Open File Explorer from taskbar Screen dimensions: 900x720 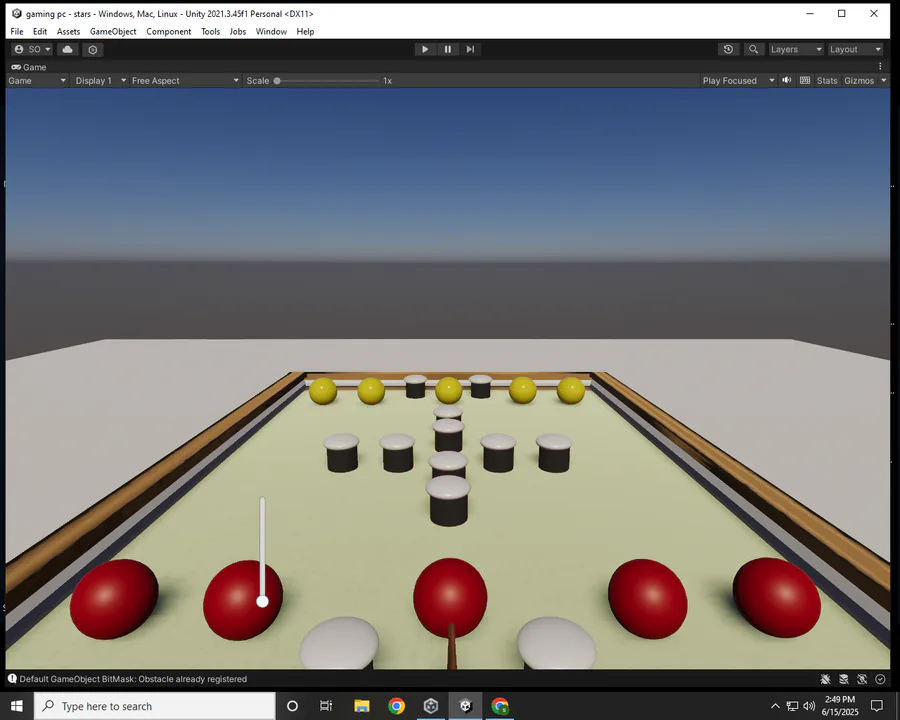[362, 706]
